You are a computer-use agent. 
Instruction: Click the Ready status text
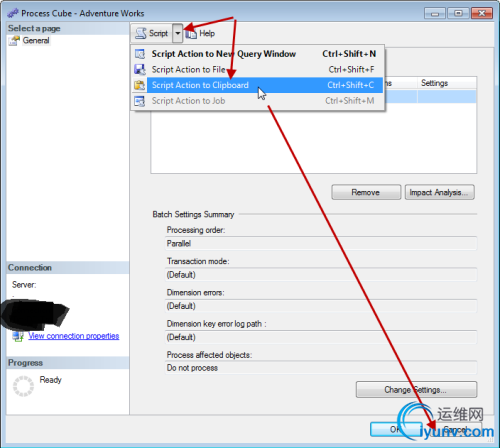[x=51, y=380]
